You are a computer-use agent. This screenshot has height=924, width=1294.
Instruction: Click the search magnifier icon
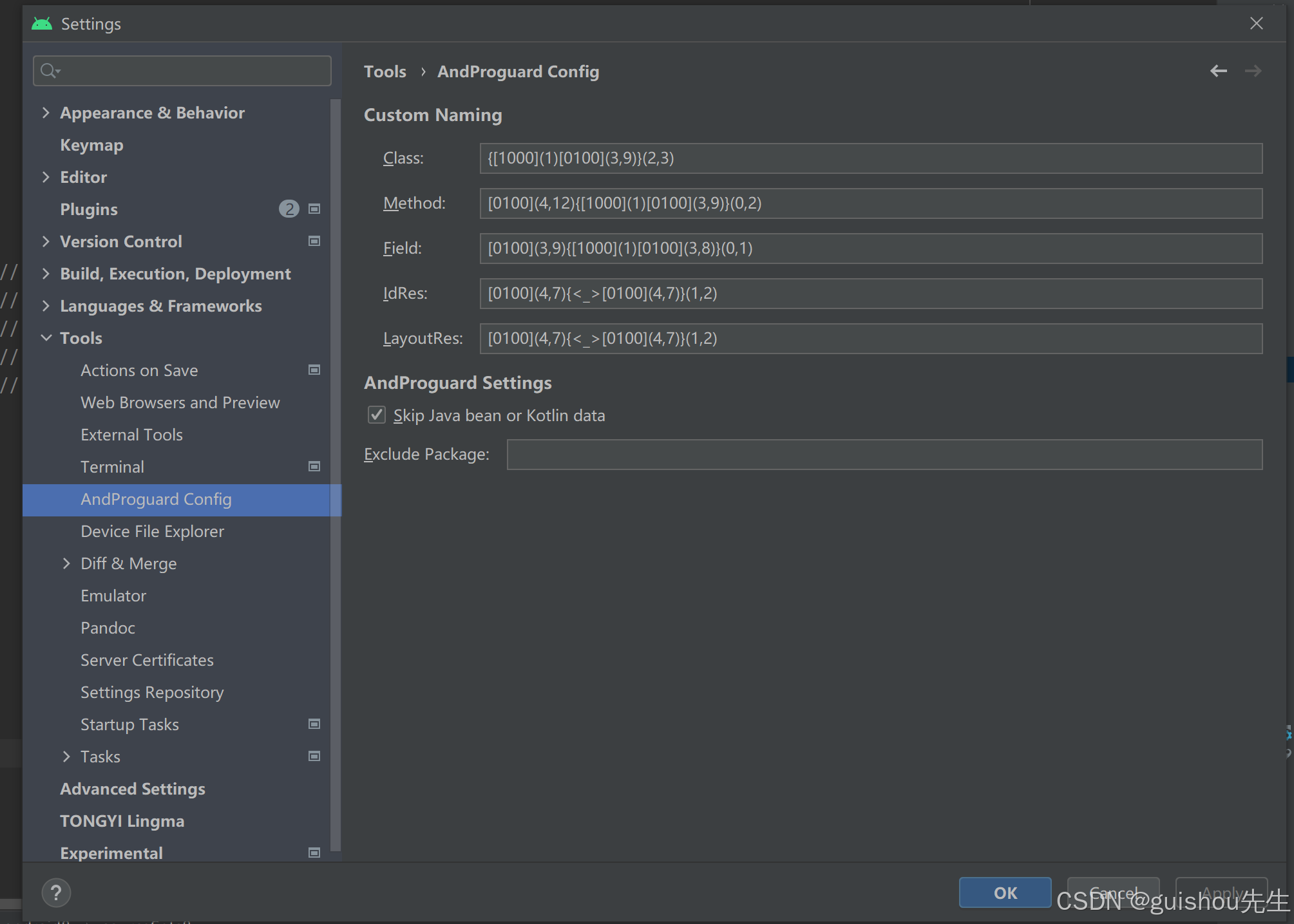point(49,71)
